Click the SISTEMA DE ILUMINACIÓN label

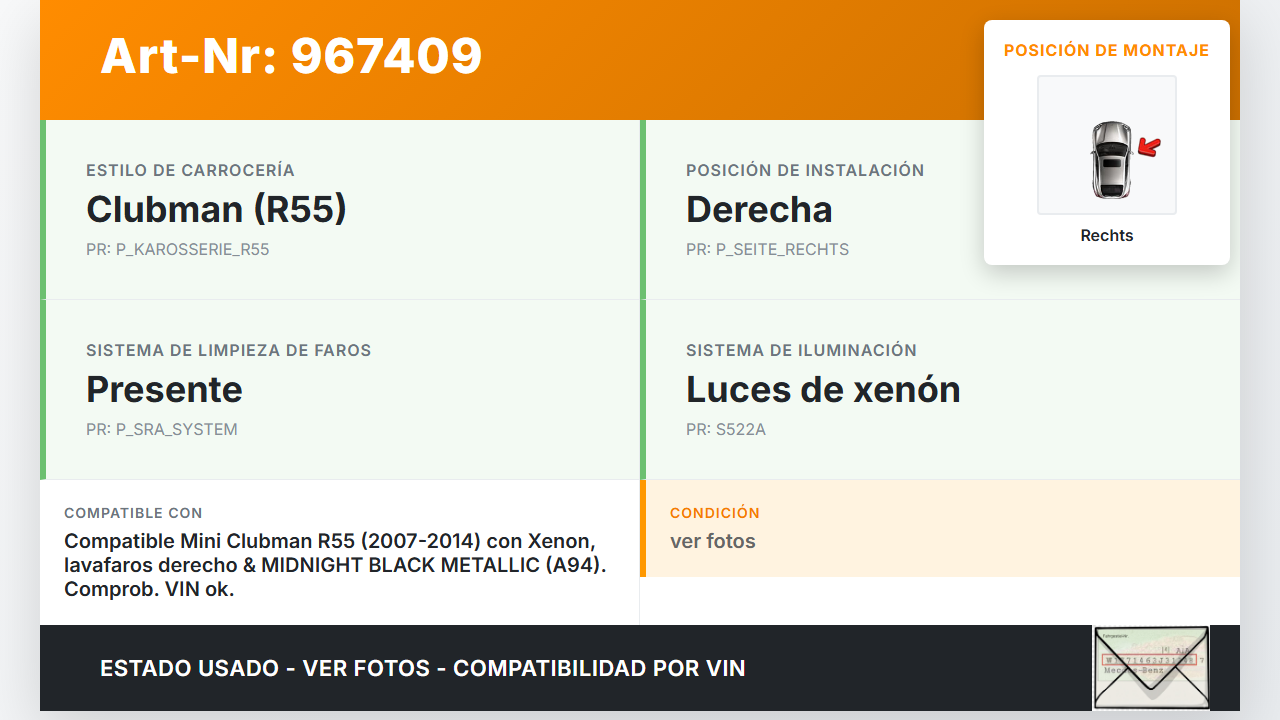click(x=801, y=350)
